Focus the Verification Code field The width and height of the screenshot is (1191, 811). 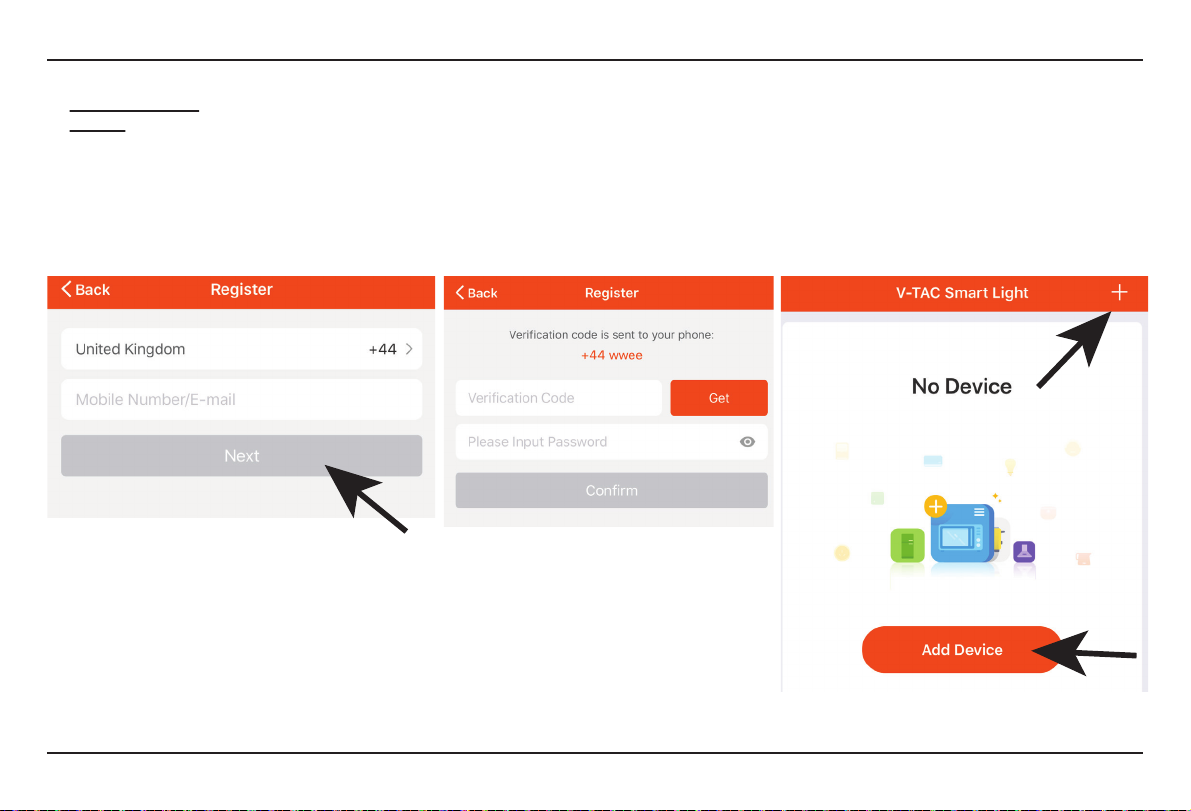coord(558,398)
